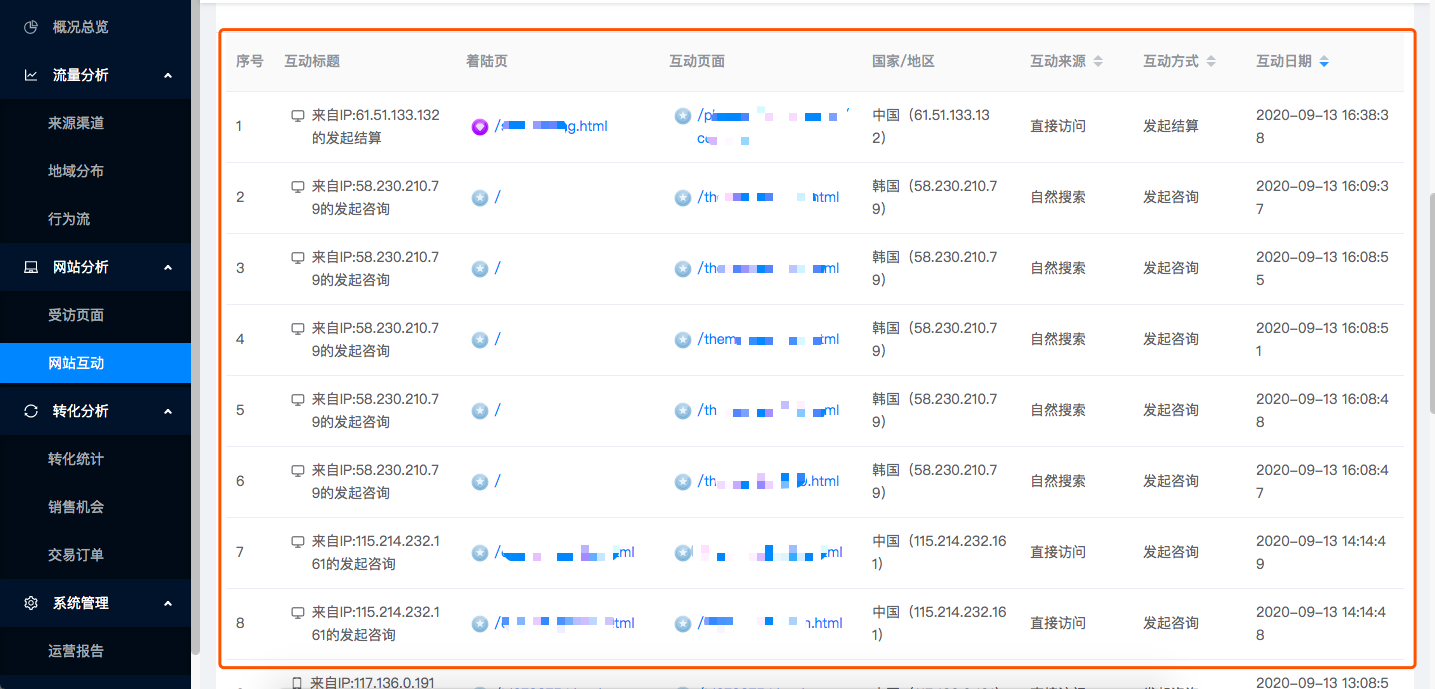Screen dimensions: 1435x689
Task: Click the 流量分析 chart icon in sidebar
Action: 31,75
